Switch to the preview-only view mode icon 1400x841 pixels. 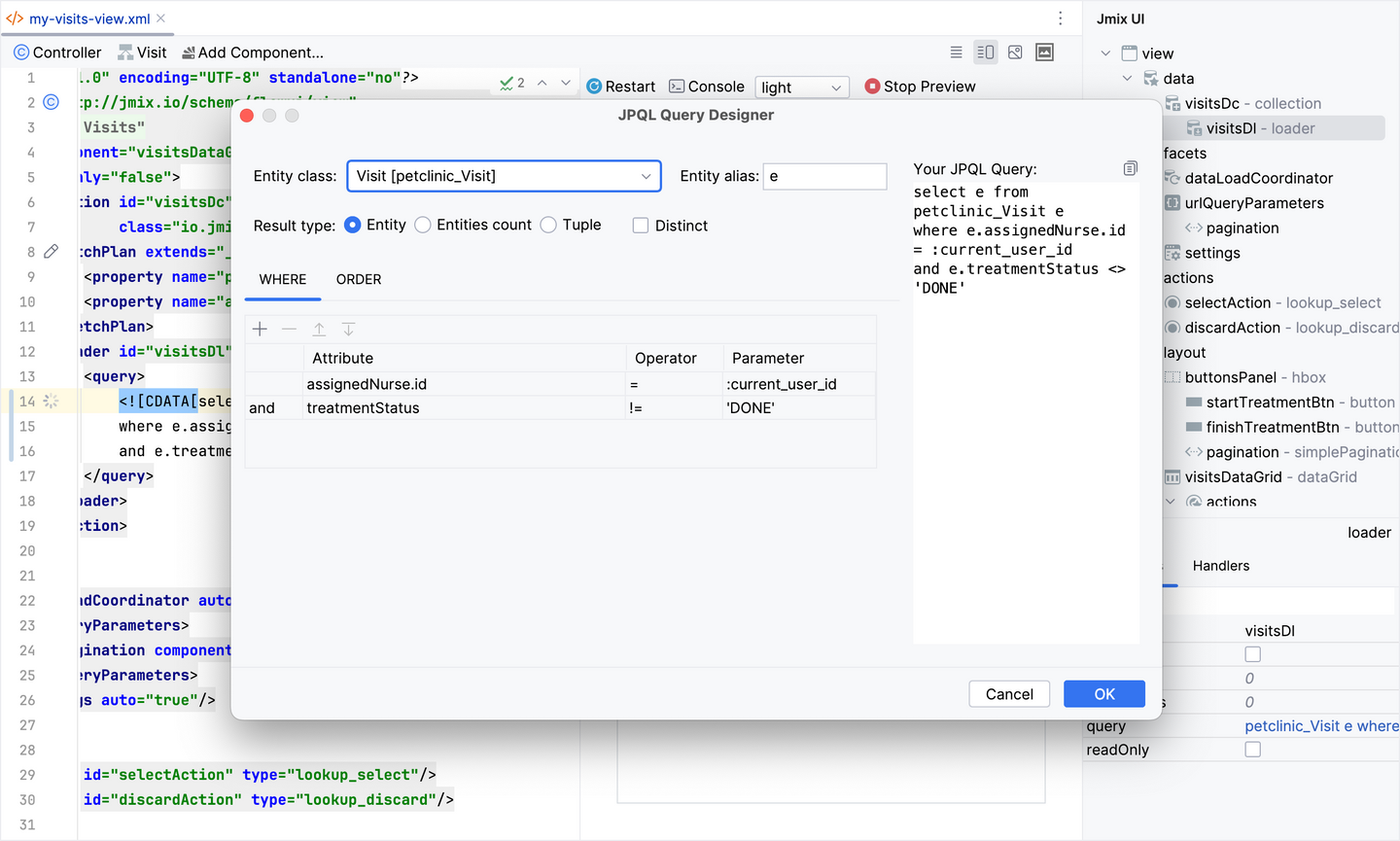[x=1015, y=53]
